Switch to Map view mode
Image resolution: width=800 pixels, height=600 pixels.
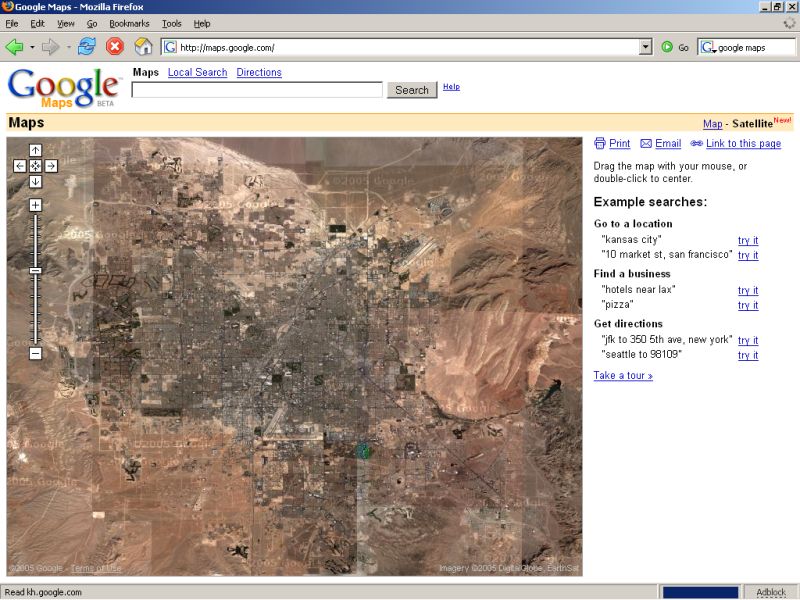712,124
